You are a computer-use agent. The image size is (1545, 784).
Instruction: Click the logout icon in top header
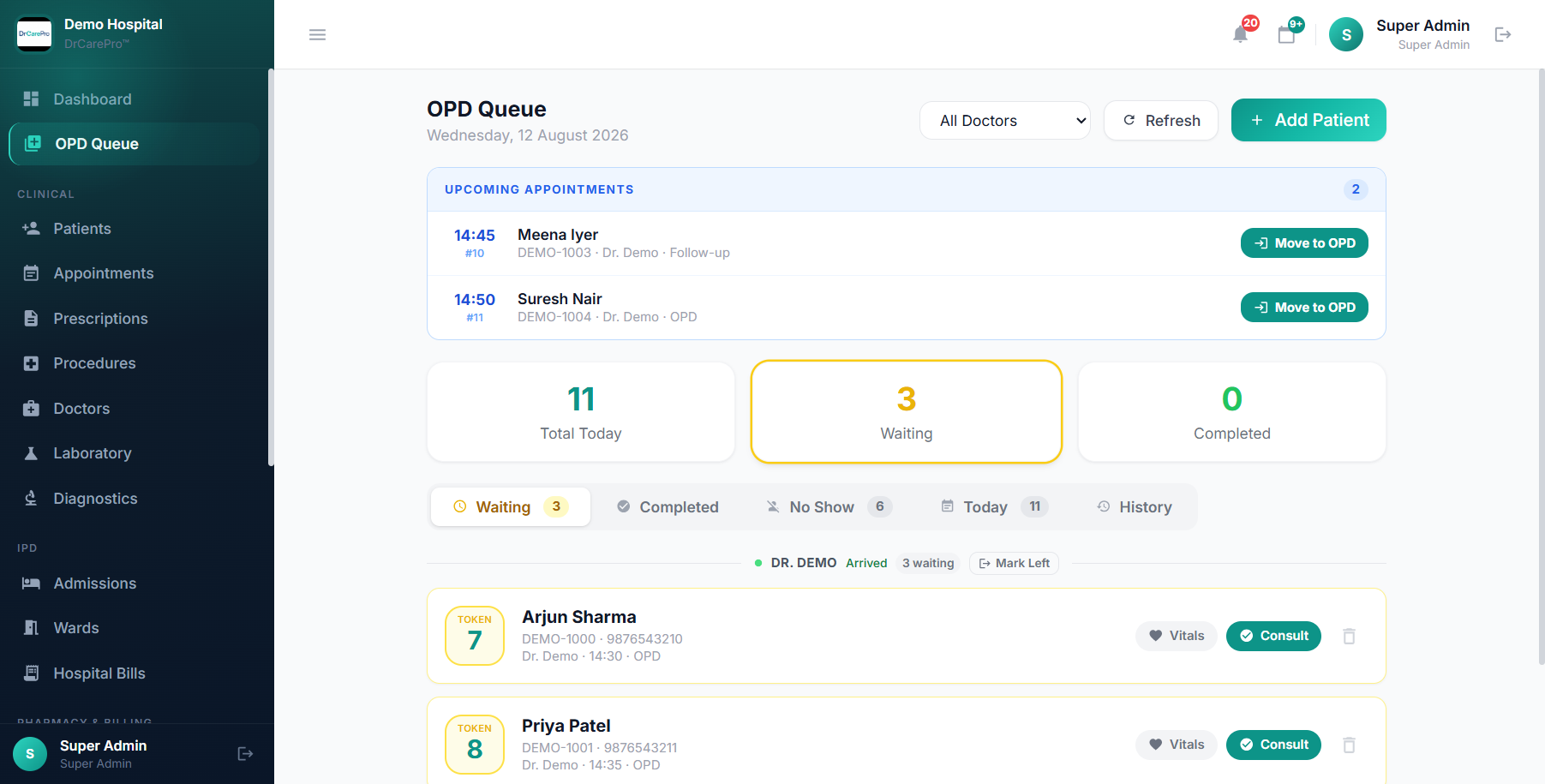click(x=1503, y=34)
